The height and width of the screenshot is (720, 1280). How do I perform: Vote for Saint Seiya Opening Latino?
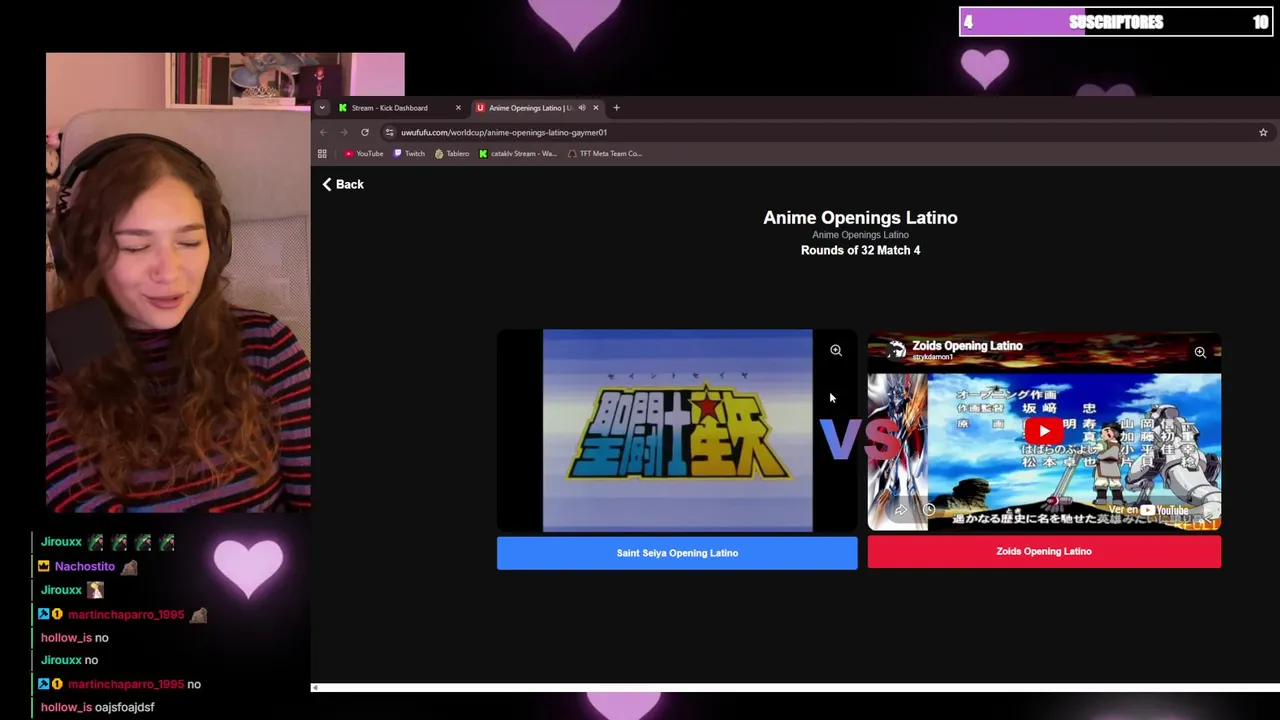(x=677, y=553)
